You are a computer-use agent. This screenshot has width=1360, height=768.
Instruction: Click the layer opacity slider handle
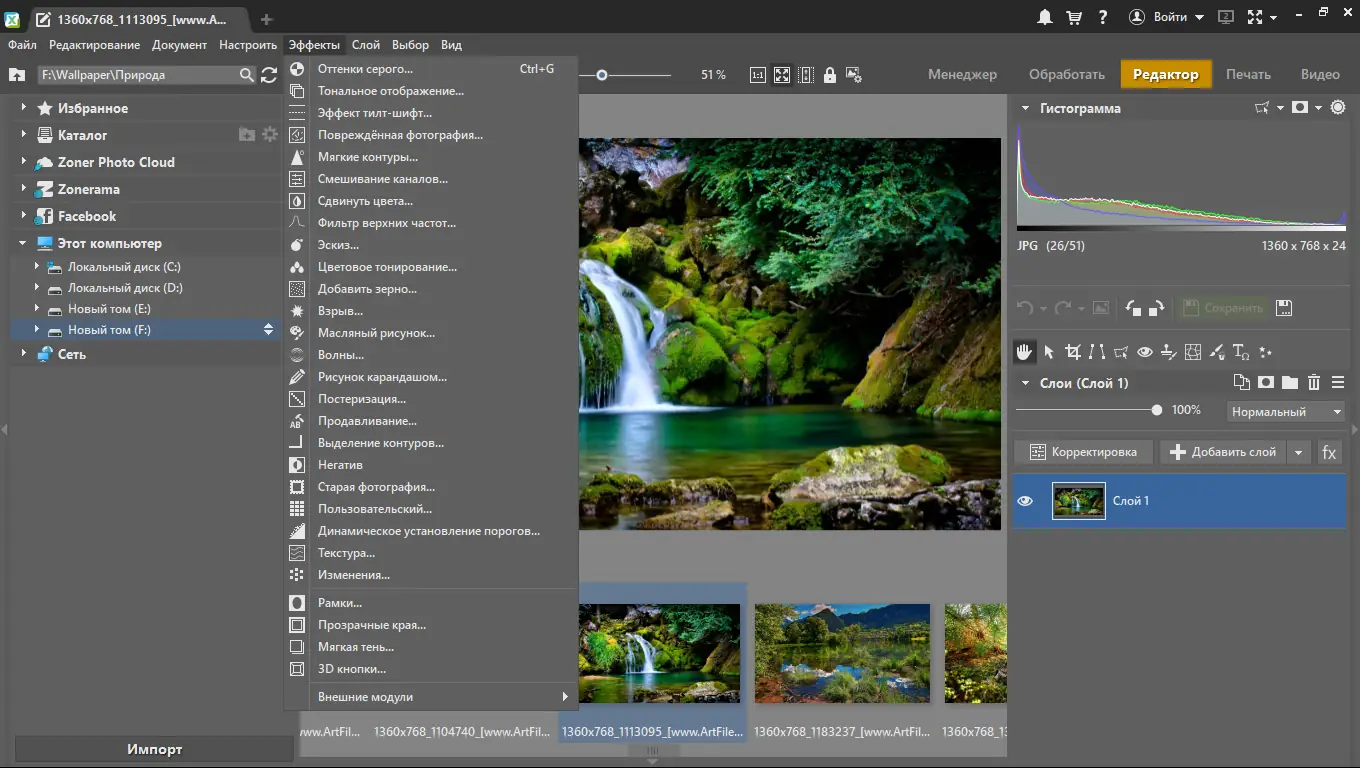[x=1157, y=410]
